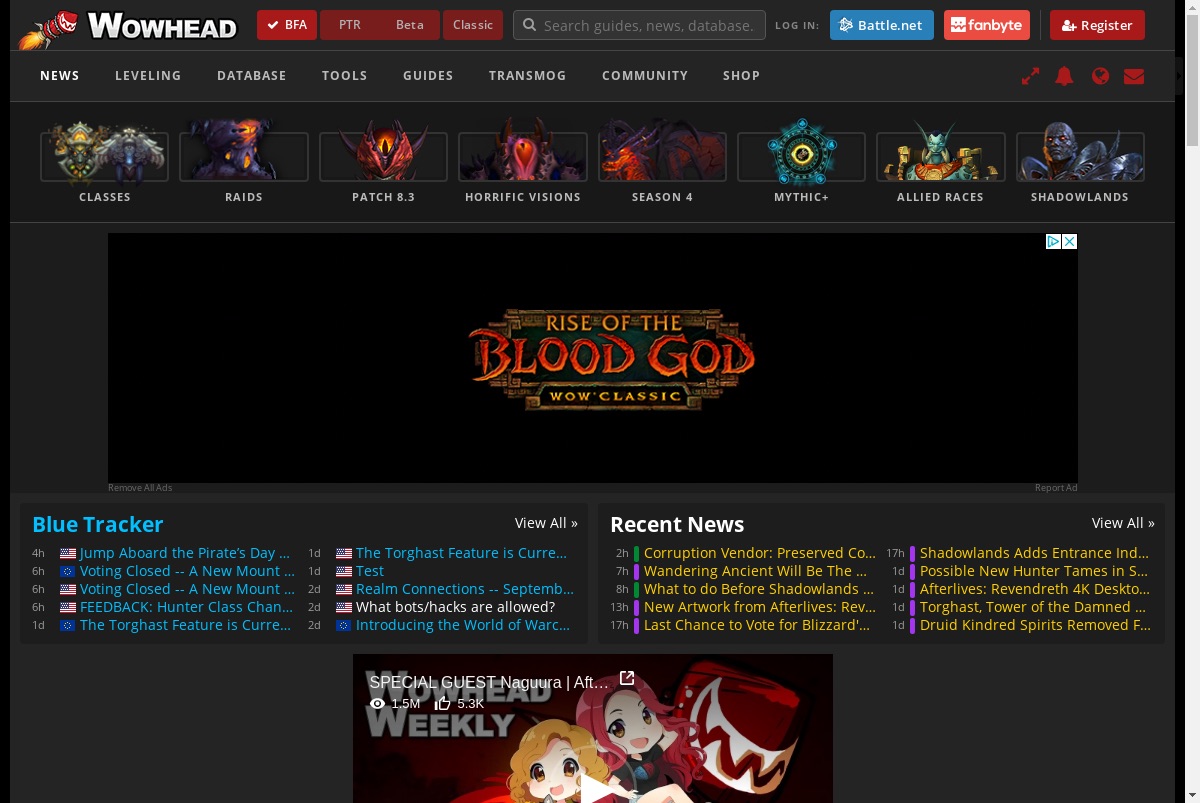Open the envelope feedback icon
The image size is (1200, 803).
point(1134,76)
